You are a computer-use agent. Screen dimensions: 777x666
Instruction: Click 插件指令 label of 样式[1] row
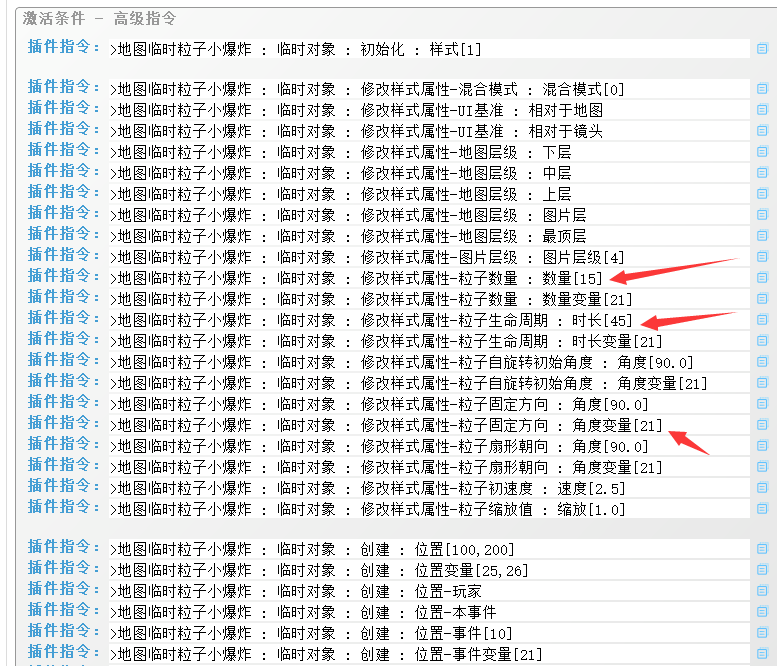click(x=64, y=47)
